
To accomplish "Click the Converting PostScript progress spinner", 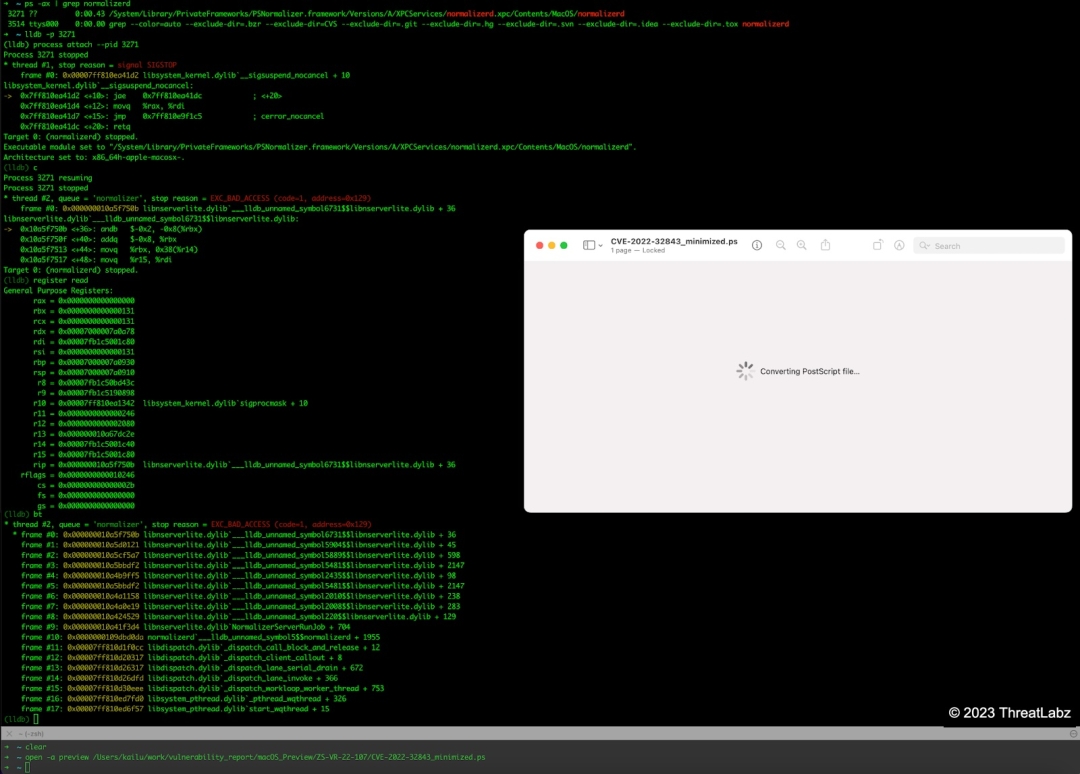I will pos(745,370).
